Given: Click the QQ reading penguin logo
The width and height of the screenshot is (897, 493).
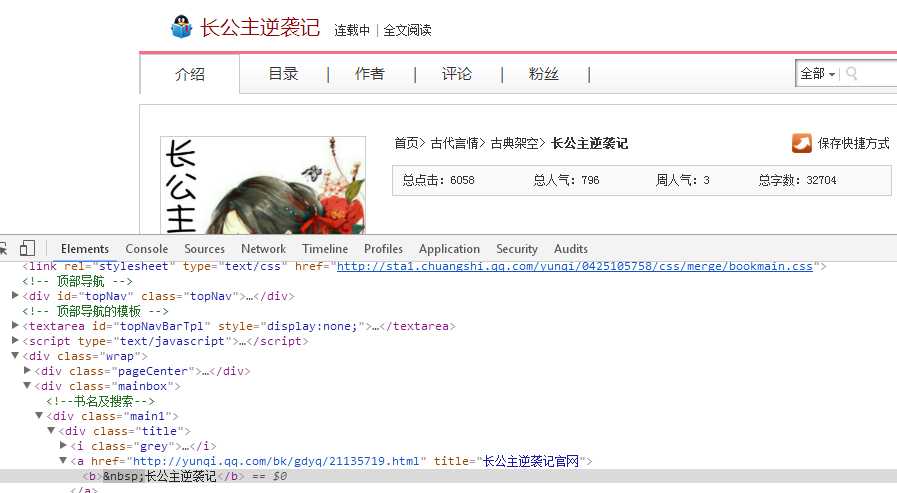Looking at the screenshot, I should 181,27.
